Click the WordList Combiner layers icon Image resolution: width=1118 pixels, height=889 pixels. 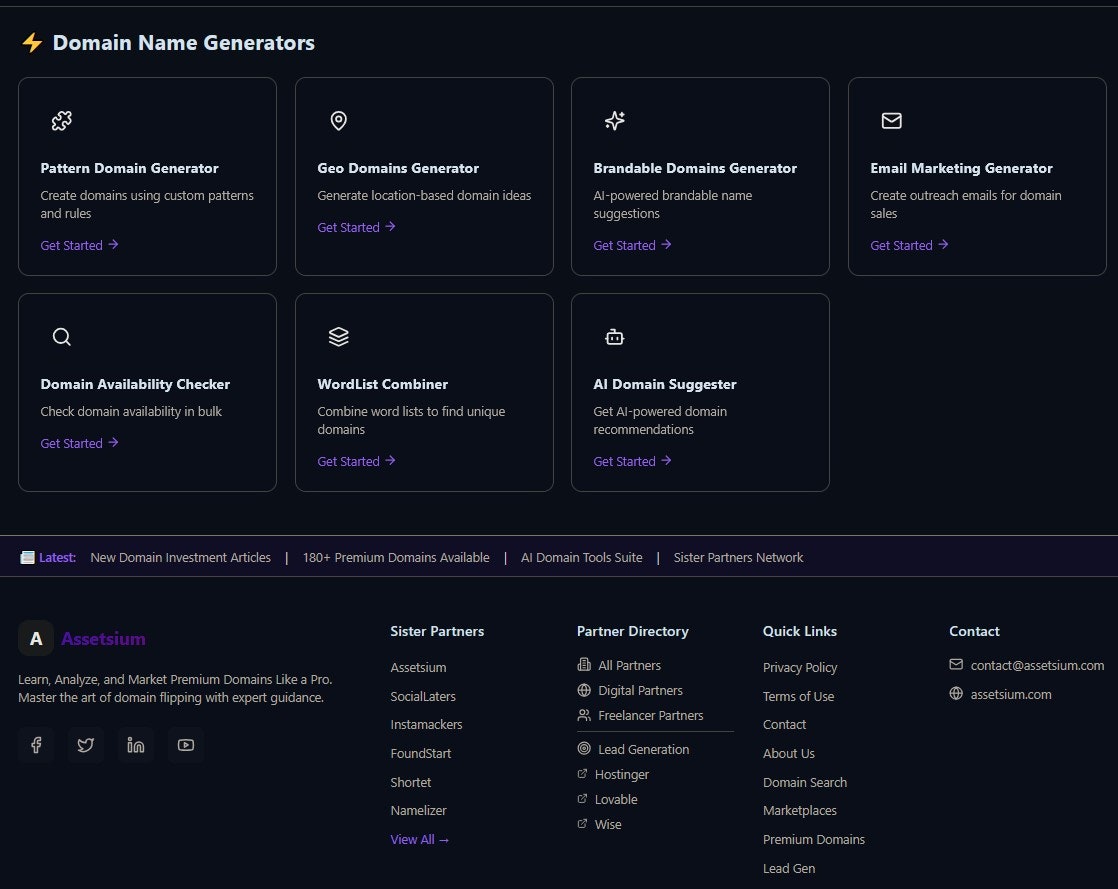[x=338, y=337]
